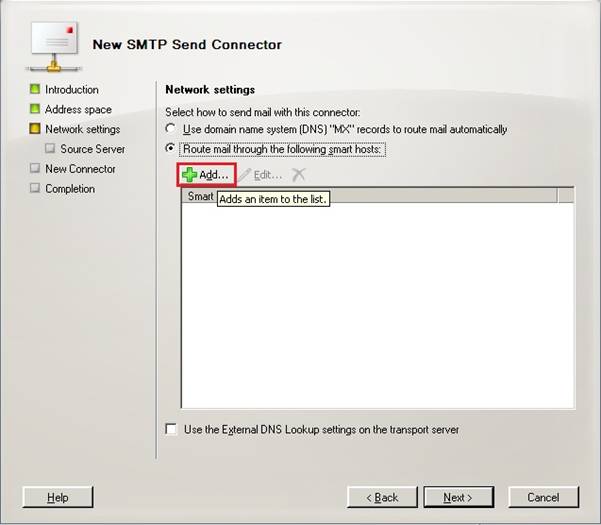Select the DNS "MX" records routing option
Screen dimensions: 601x525
click(171, 129)
